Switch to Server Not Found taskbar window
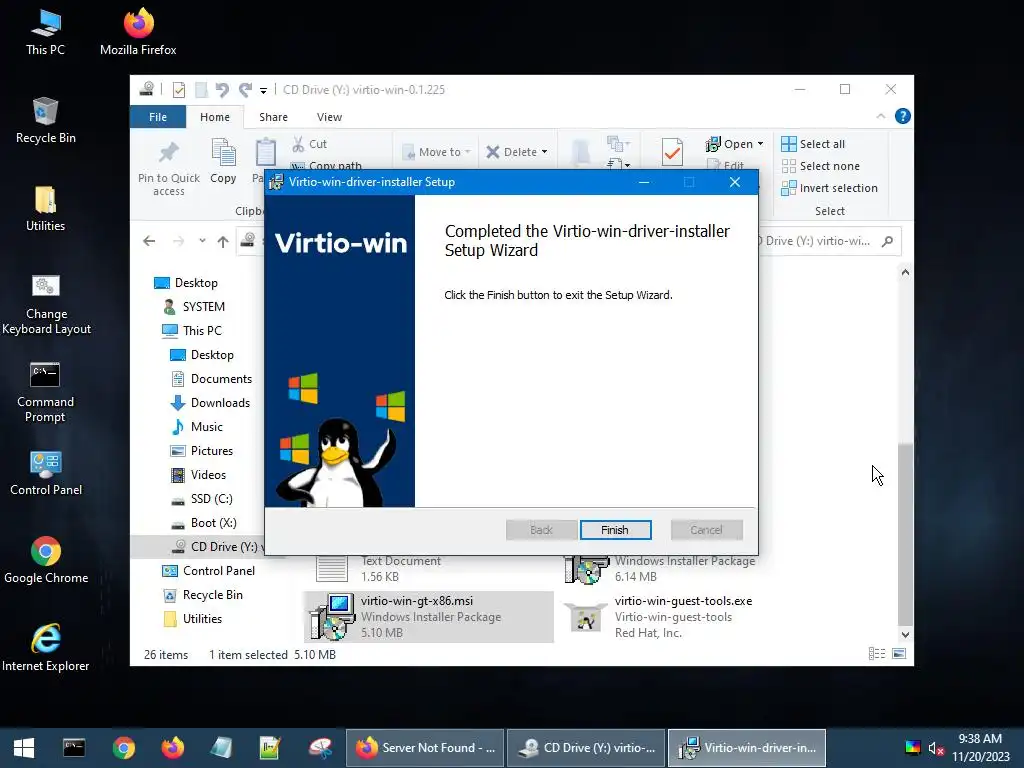The image size is (1024, 768). (x=424, y=748)
